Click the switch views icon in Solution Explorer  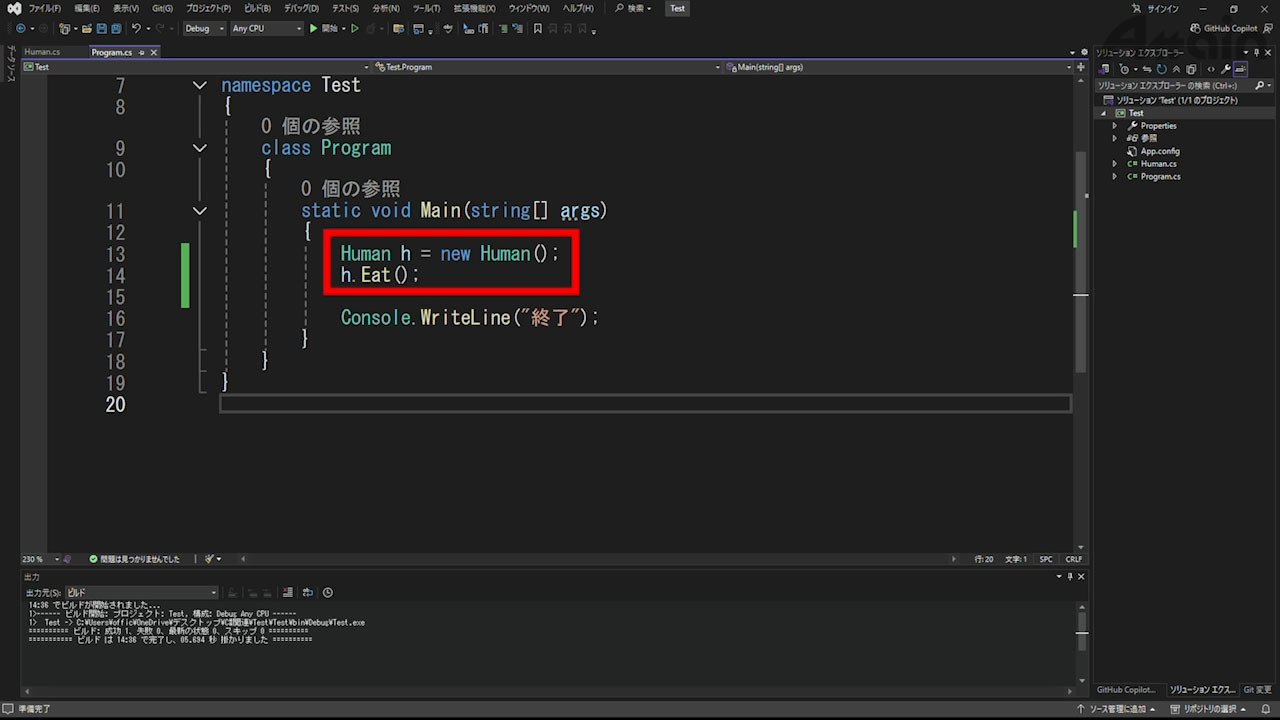pos(1104,69)
